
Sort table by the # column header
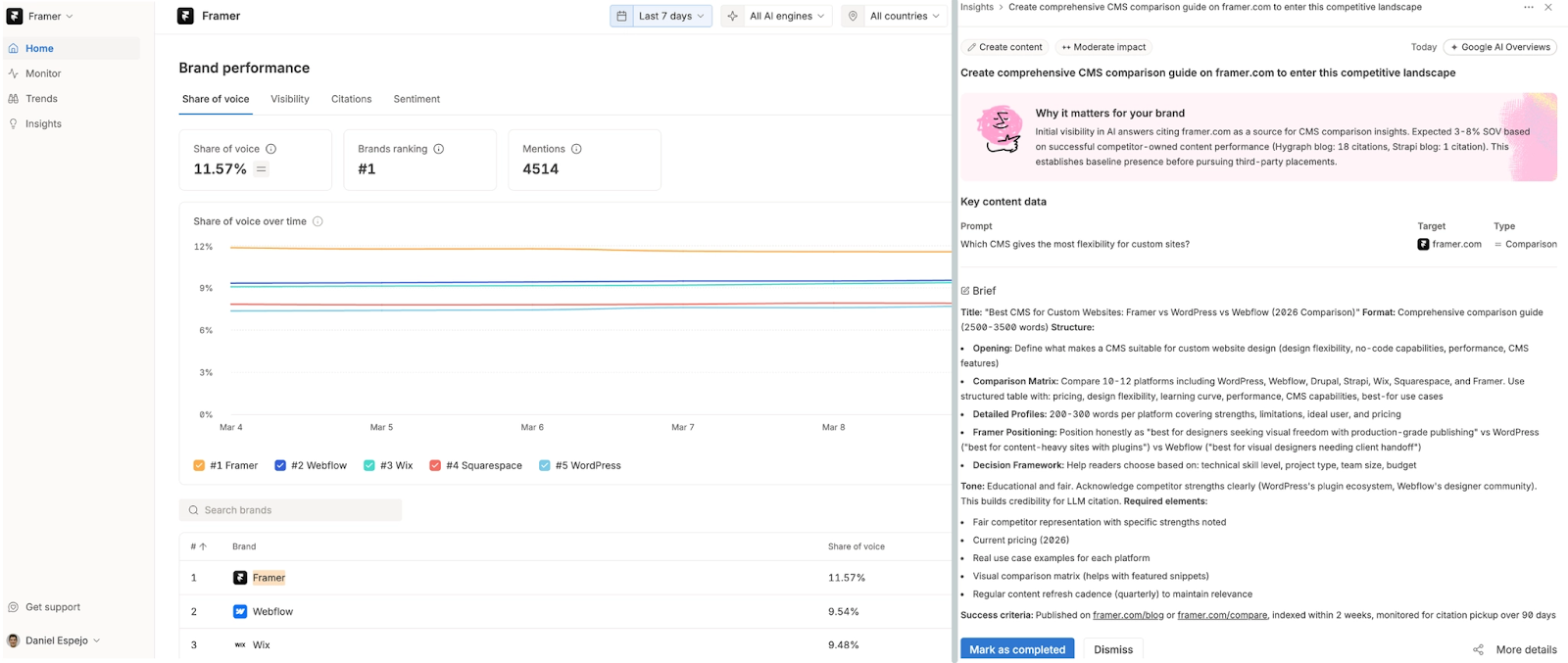[199, 546]
